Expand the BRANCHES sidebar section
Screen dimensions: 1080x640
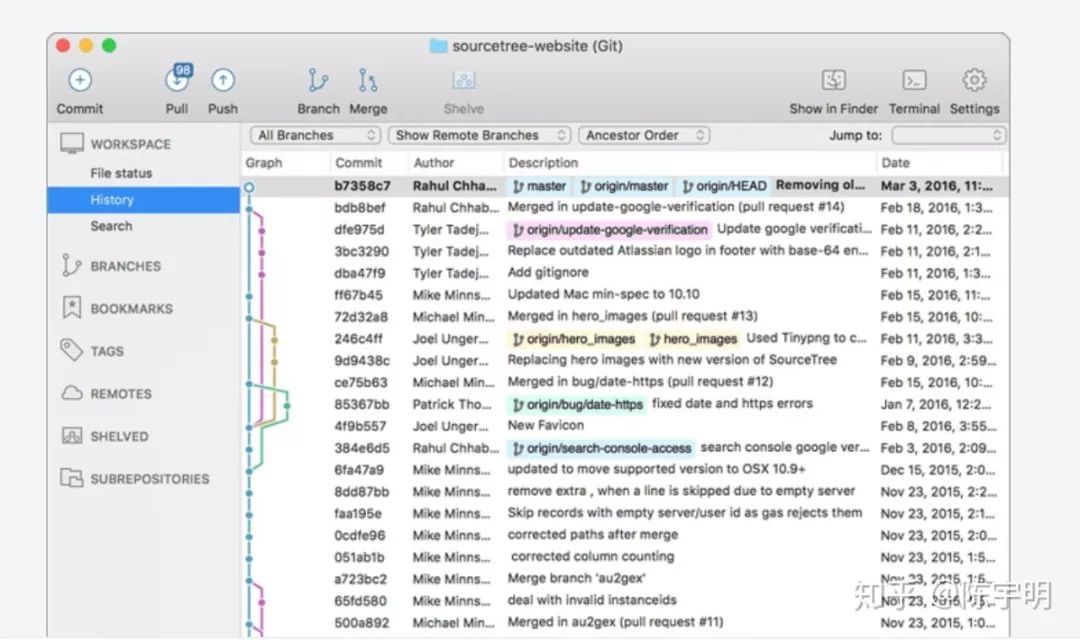point(125,266)
